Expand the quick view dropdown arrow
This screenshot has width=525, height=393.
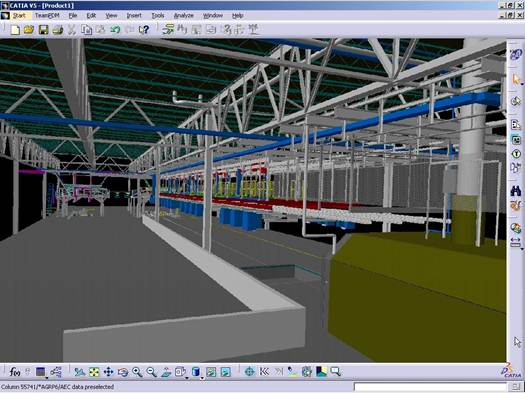[x=187, y=378]
